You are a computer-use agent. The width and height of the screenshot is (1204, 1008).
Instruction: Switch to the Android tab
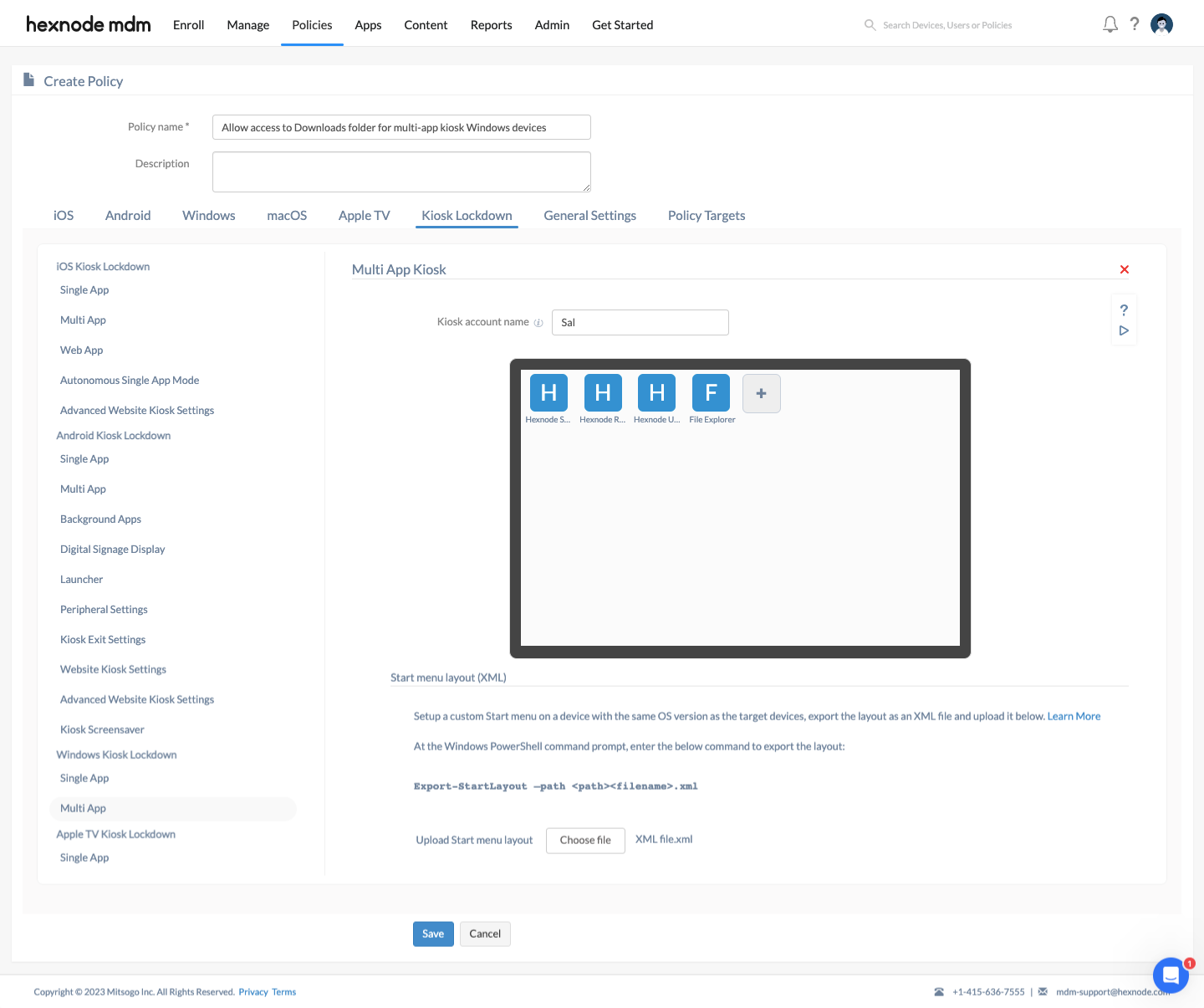click(x=128, y=215)
